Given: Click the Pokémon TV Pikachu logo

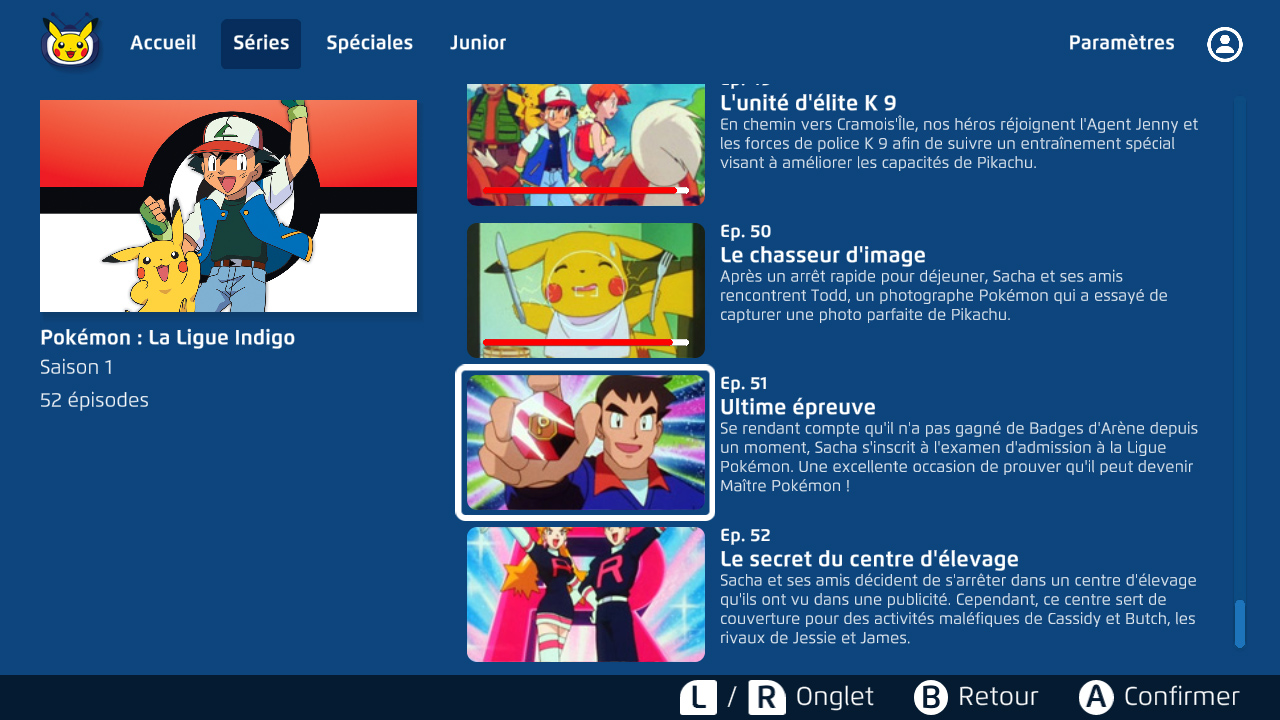Looking at the screenshot, I should (70, 43).
